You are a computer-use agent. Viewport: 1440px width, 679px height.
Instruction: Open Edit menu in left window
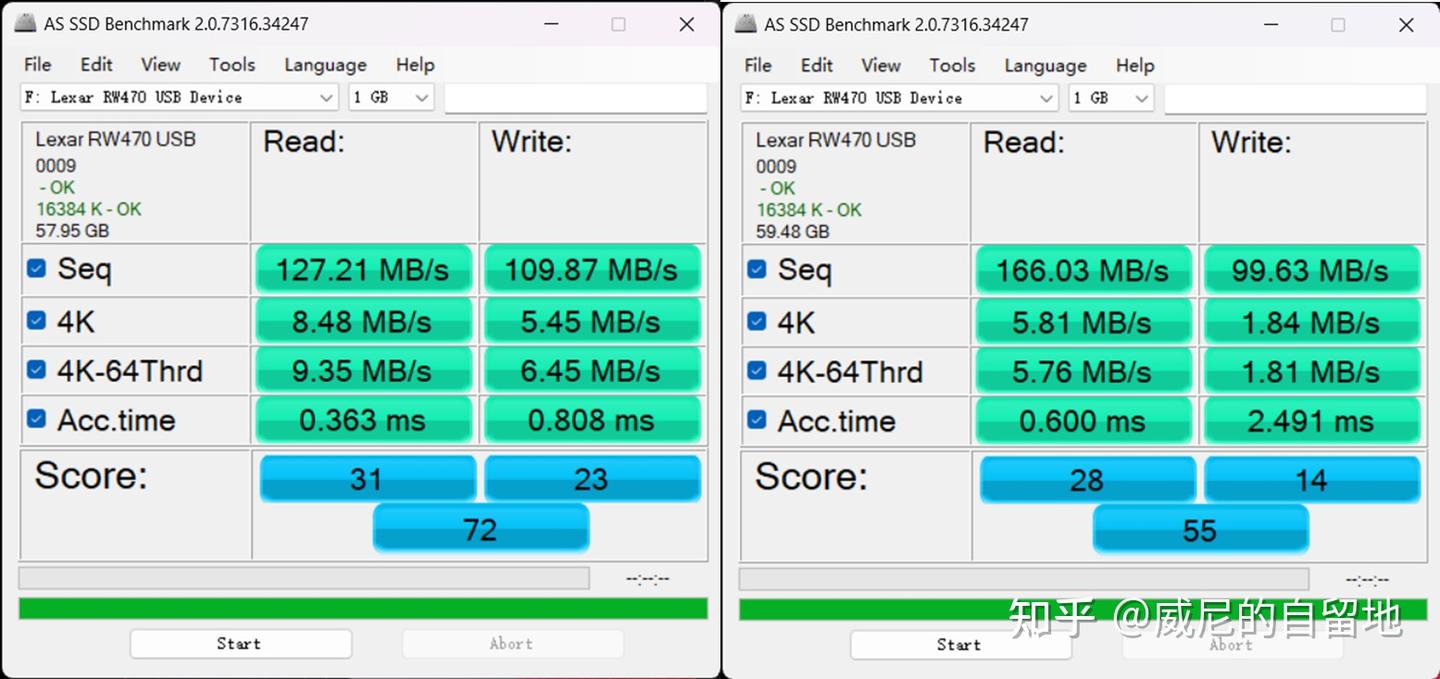click(96, 65)
